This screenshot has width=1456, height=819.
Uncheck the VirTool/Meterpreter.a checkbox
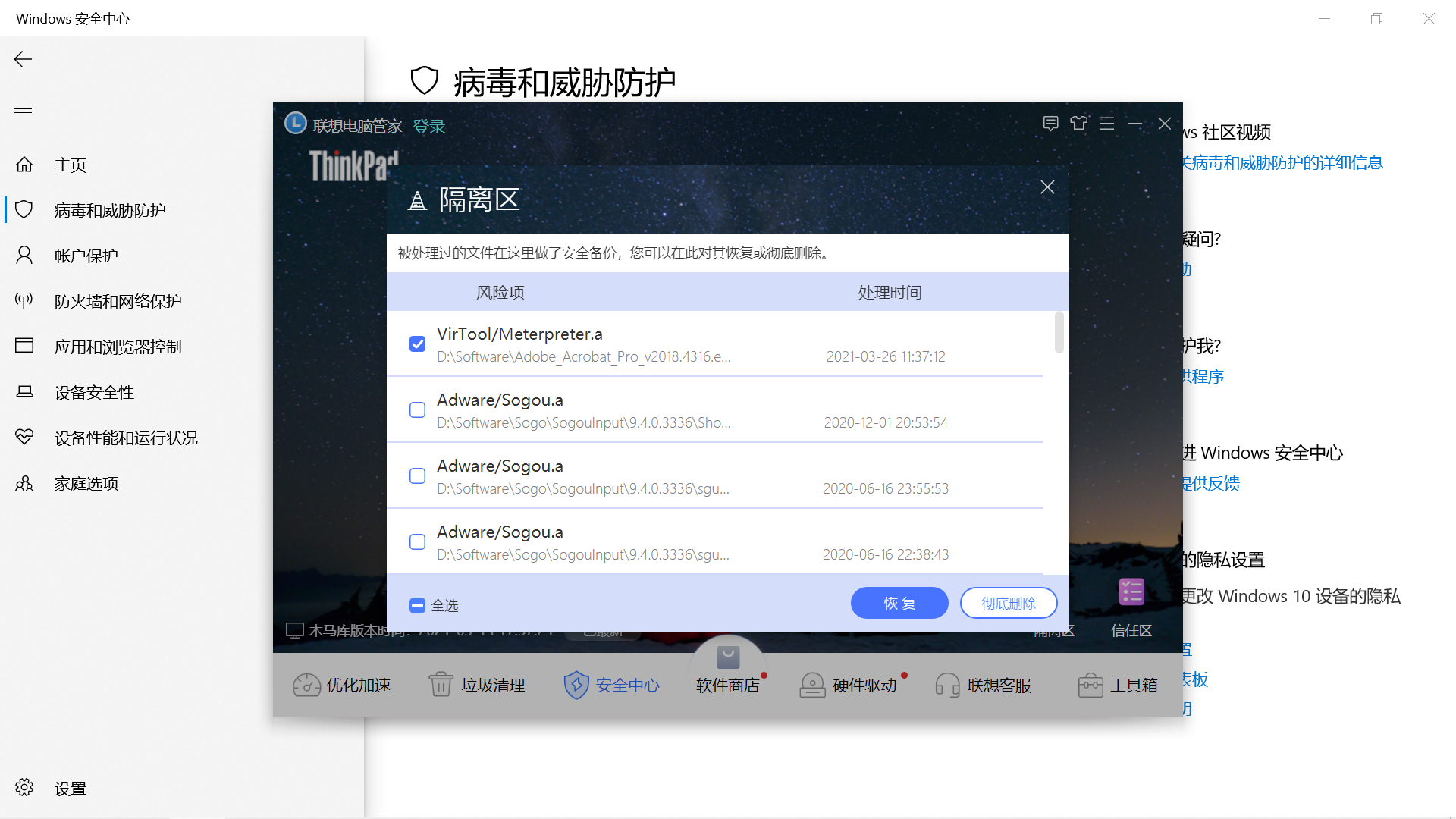click(417, 344)
